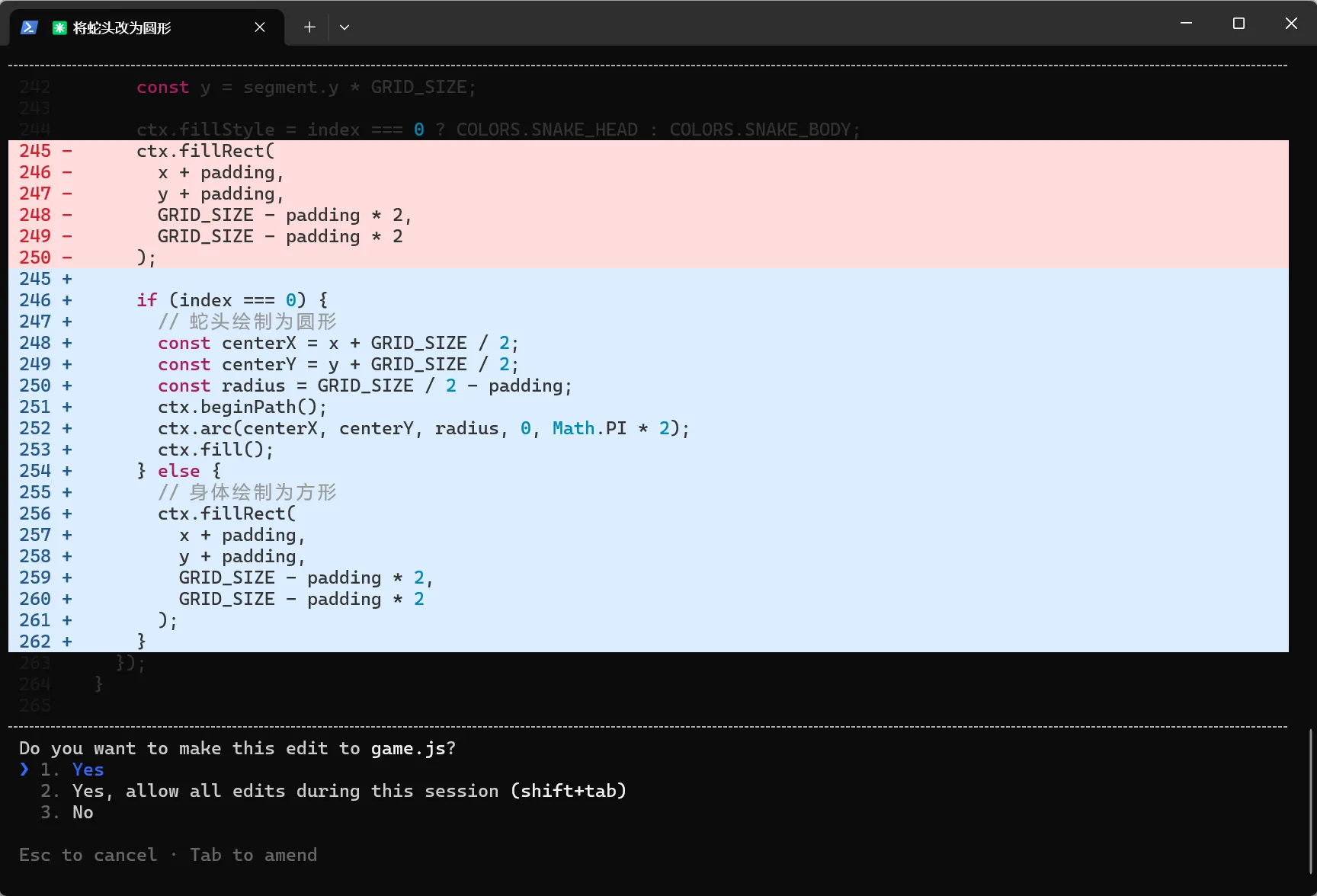Open the new-tab profile dropdown chevron
Screen dimensions: 1317x896
pyautogui.click(x=344, y=27)
